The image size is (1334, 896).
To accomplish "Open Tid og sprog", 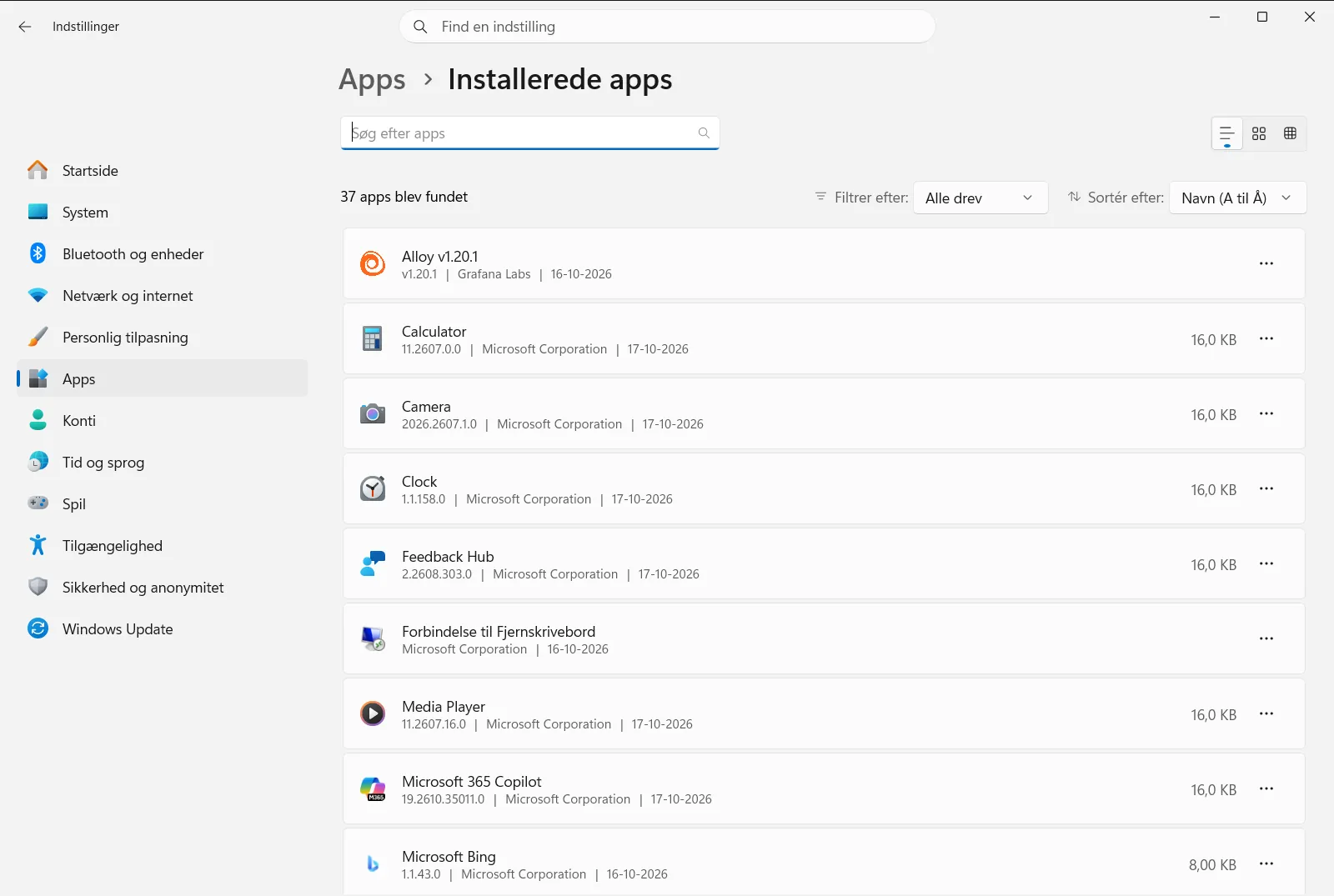I will click(162, 463).
